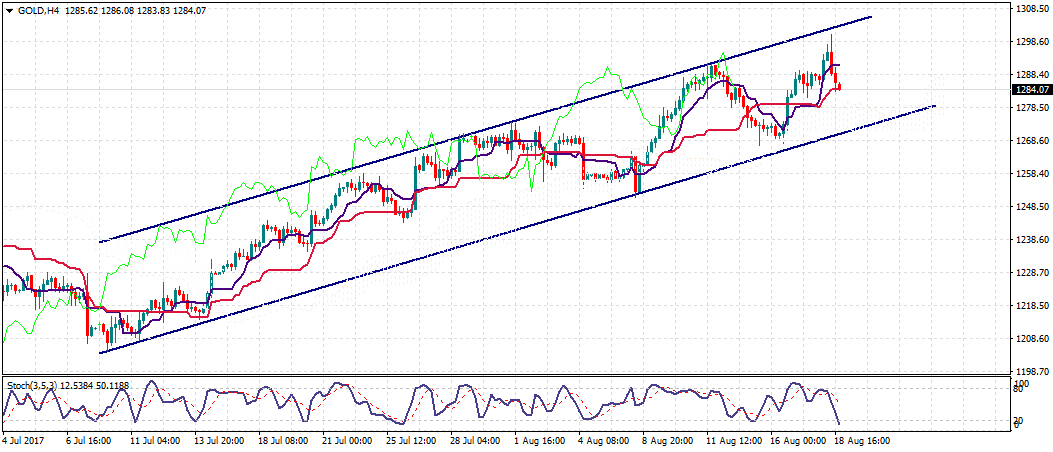Click the current price tag 1284.07
The width and height of the screenshot is (1053, 452).
[1029, 89]
